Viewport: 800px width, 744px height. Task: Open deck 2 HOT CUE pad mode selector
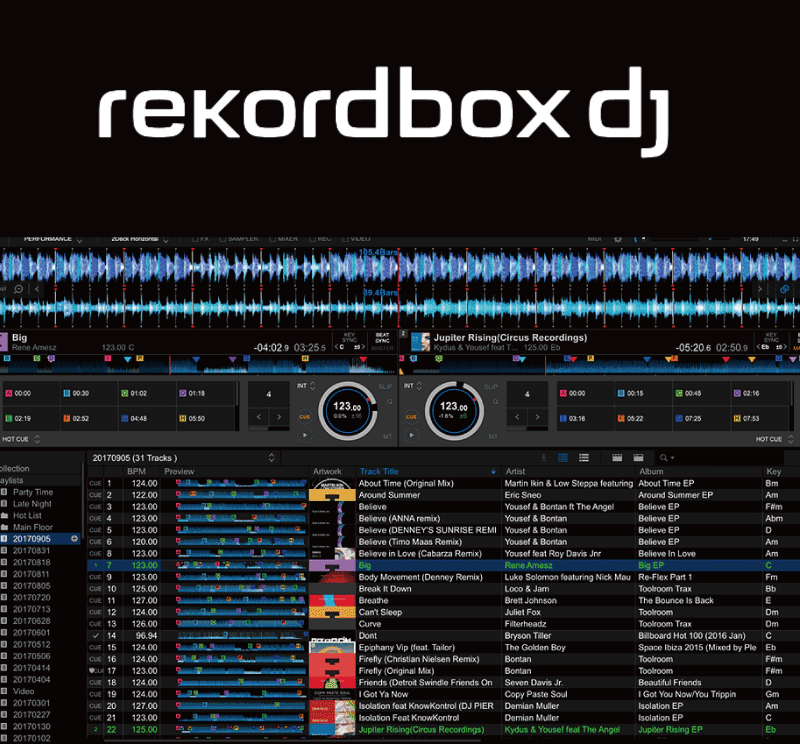(x=774, y=439)
